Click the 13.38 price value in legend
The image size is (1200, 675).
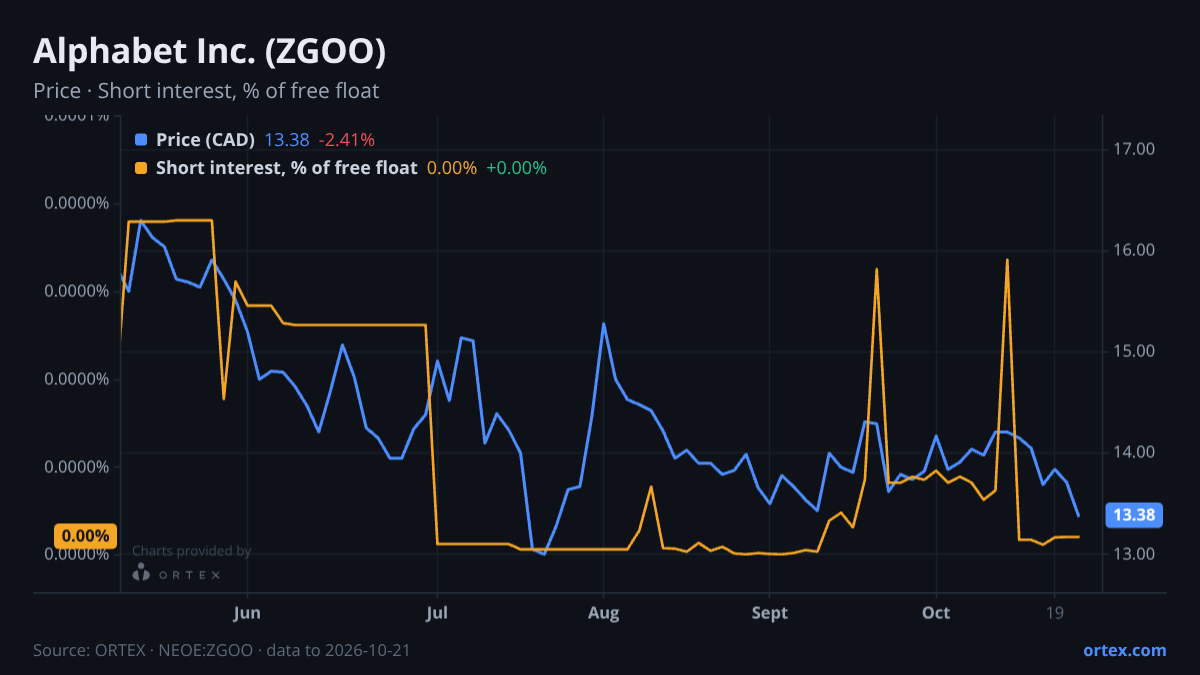click(287, 140)
